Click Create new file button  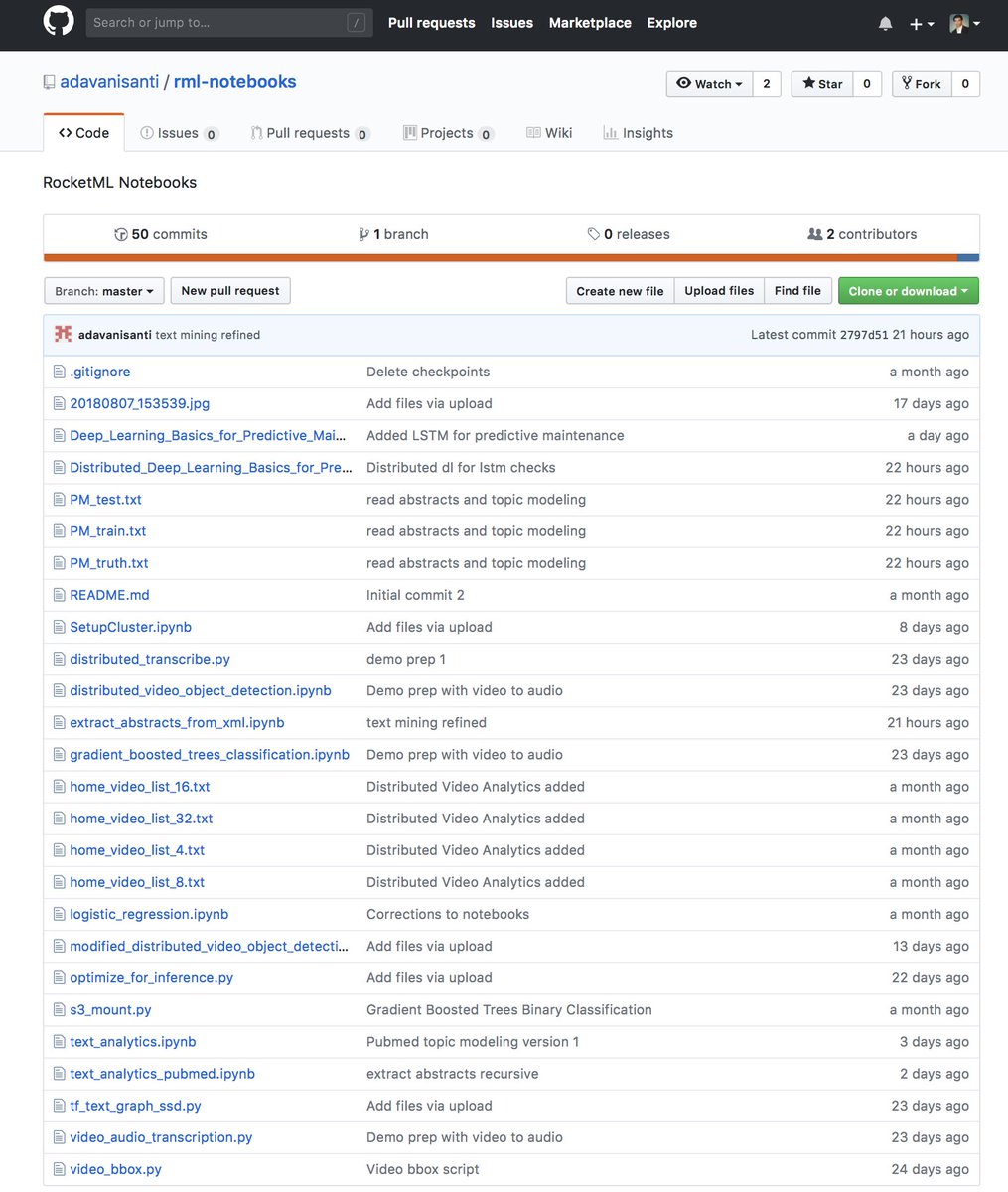point(620,291)
